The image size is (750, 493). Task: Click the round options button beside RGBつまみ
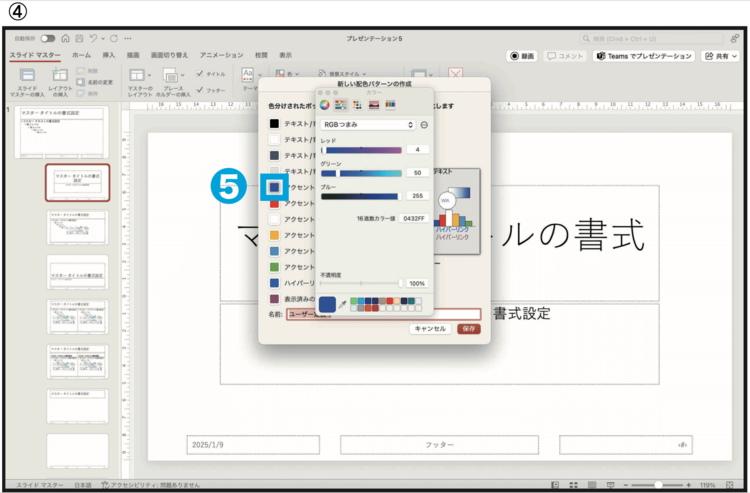(424, 125)
